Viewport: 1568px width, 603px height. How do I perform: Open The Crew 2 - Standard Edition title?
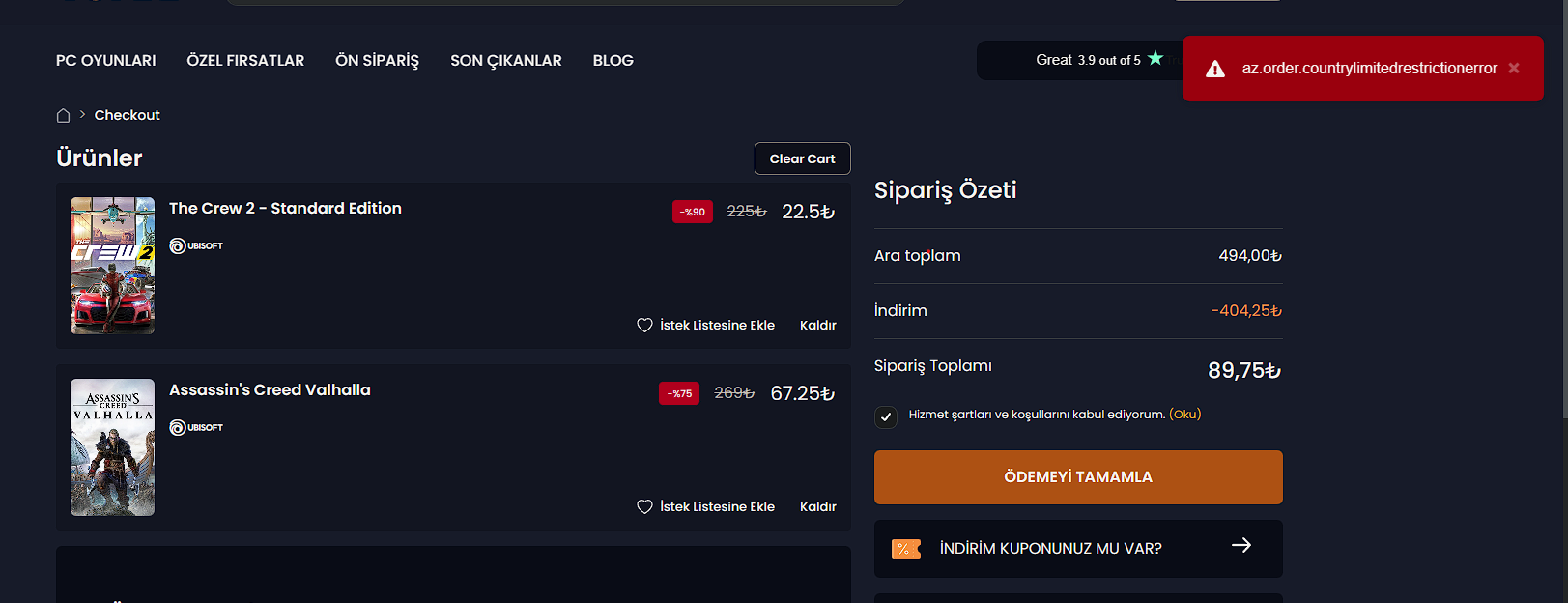point(285,208)
